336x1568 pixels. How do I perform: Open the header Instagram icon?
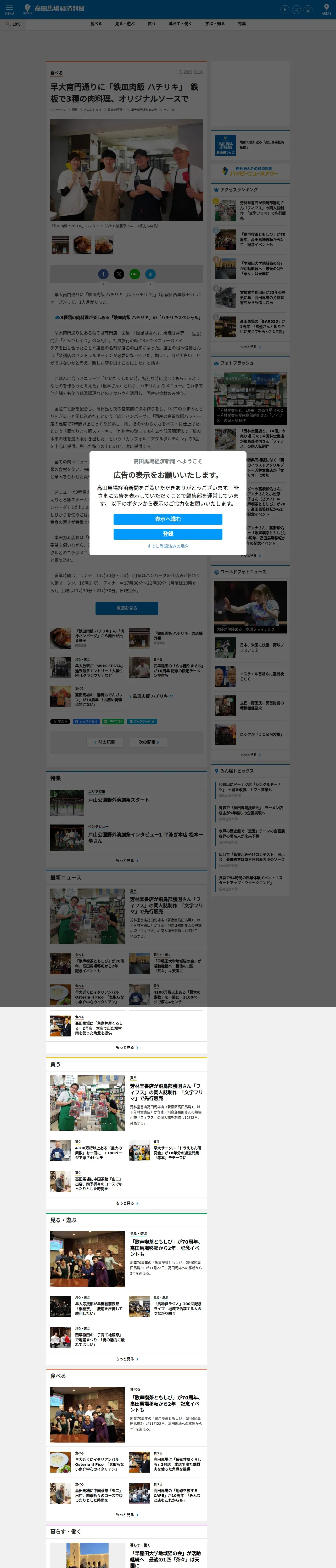pos(308,9)
